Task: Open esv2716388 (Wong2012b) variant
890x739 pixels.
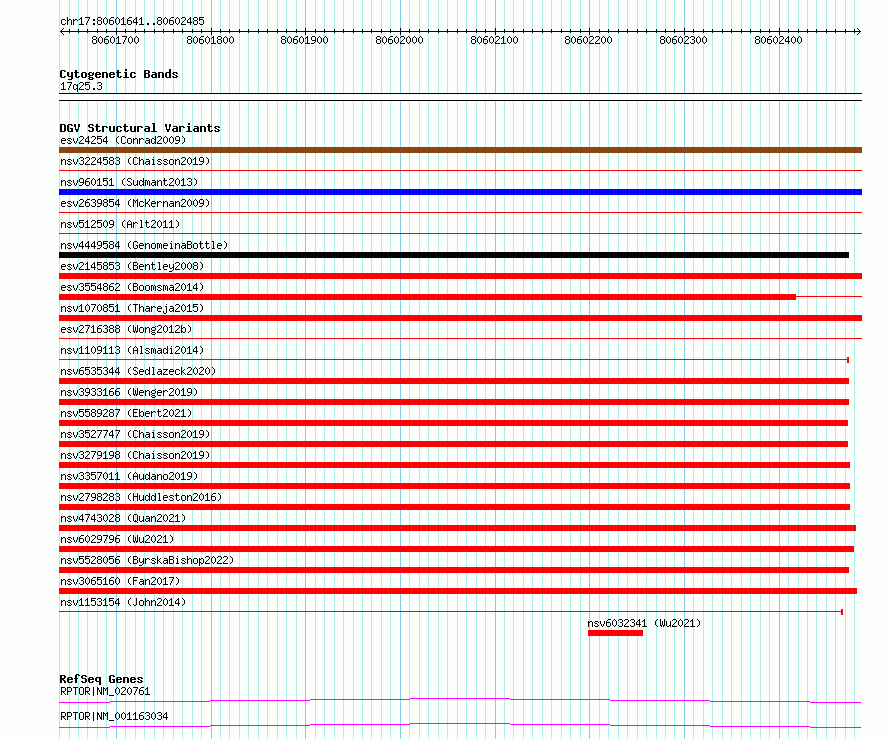Action: 126,329
